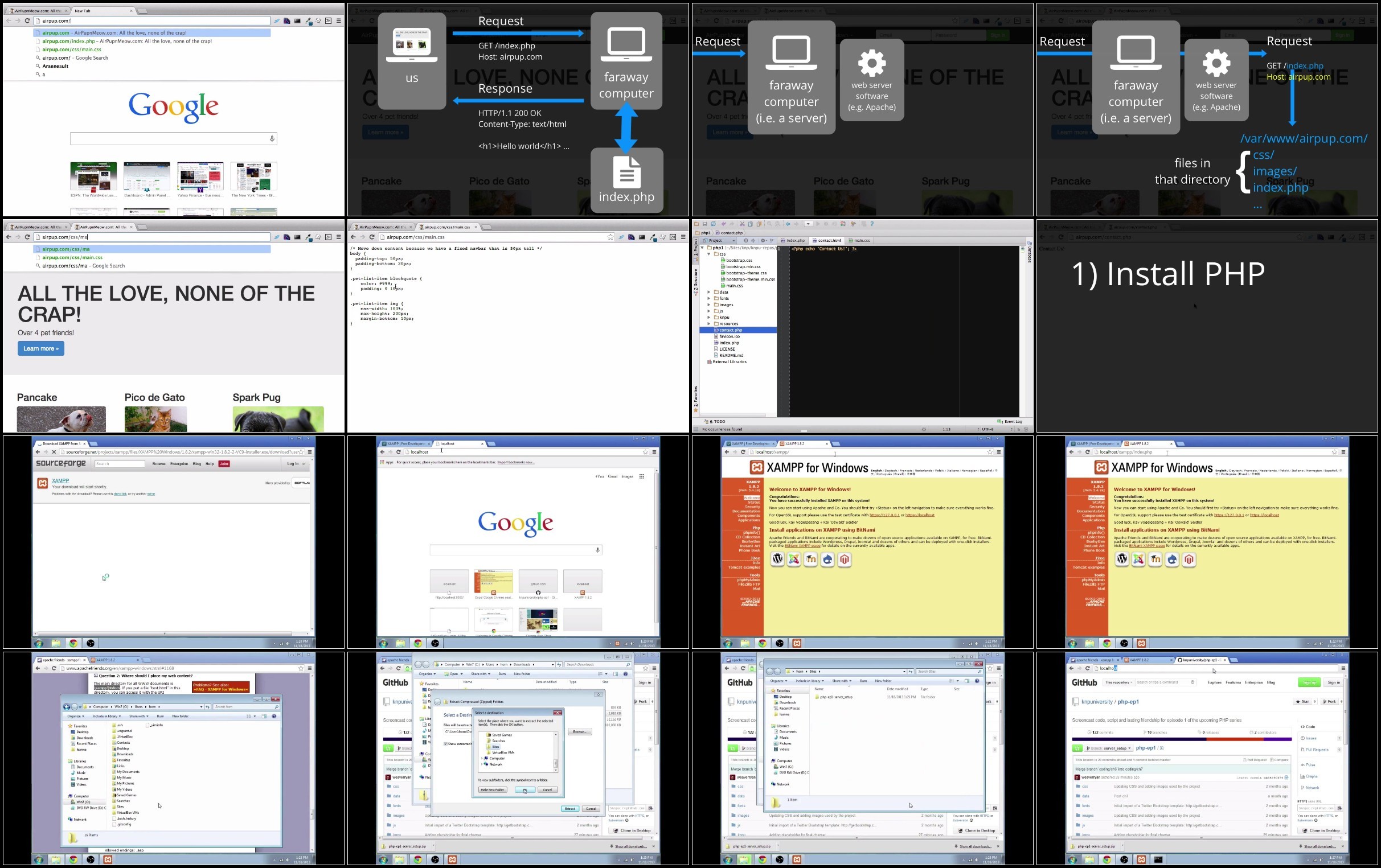Click the Code icon in GitHub repository sidebar

(1303, 727)
